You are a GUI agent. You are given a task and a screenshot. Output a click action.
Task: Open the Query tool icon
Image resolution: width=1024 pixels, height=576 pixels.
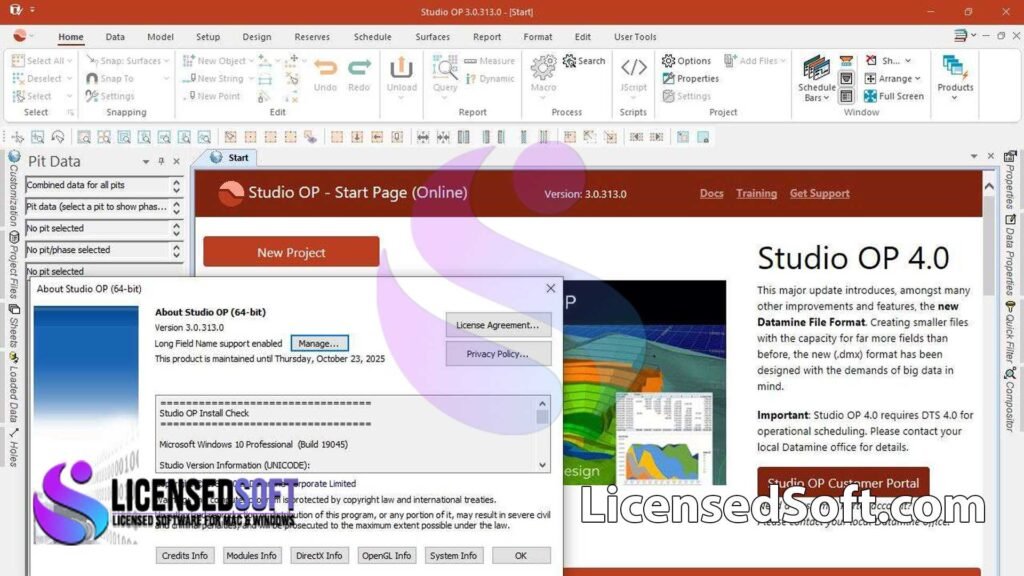[x=445, y=68]
